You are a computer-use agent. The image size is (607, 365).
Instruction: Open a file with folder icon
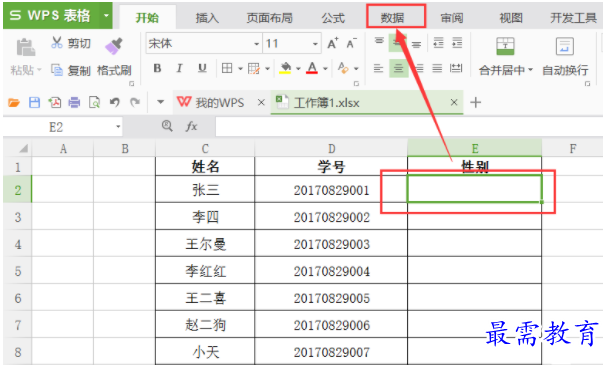(x=14, y=103)
